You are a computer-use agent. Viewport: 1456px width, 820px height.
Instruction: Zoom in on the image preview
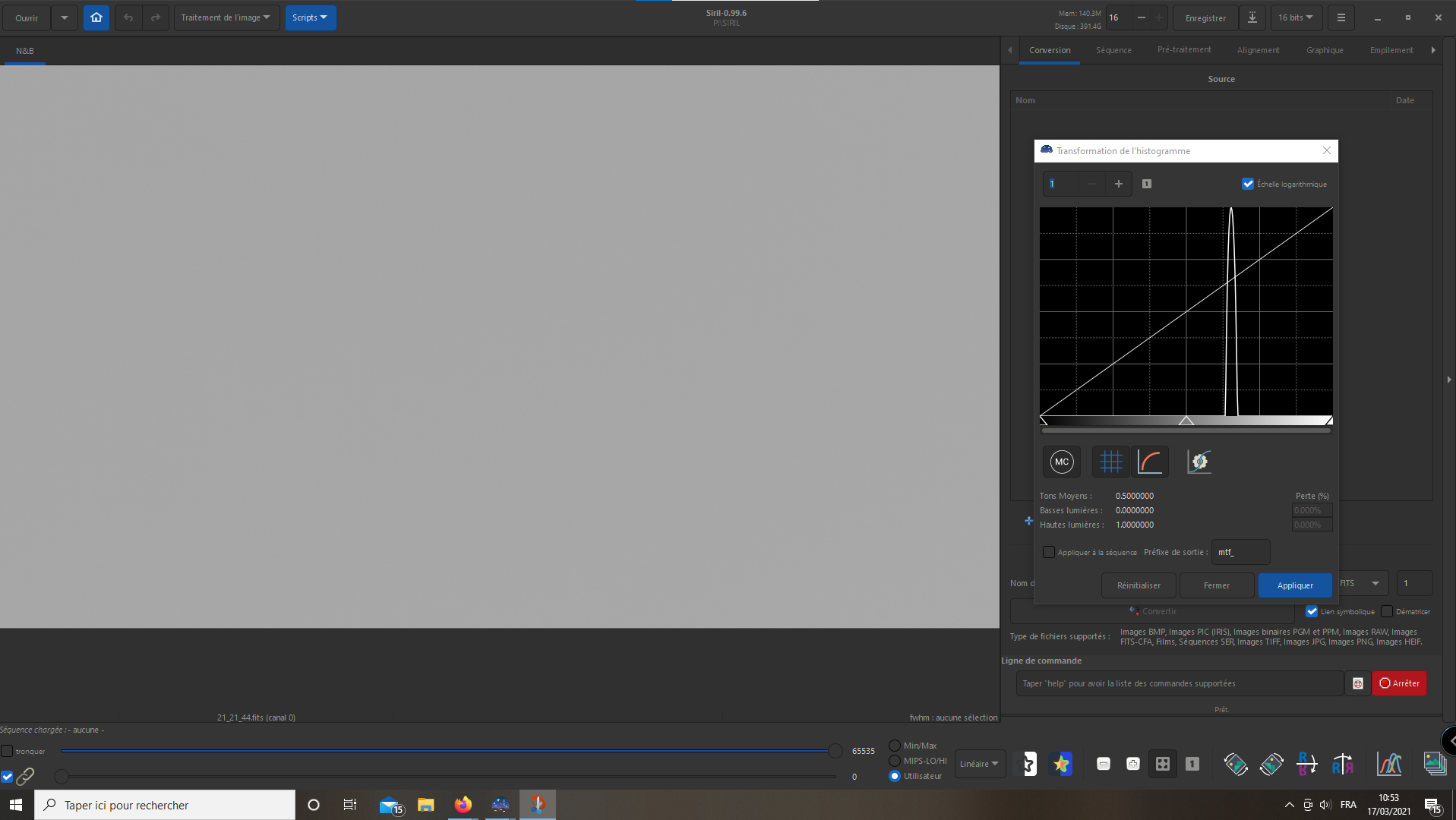coord(1133,764)
